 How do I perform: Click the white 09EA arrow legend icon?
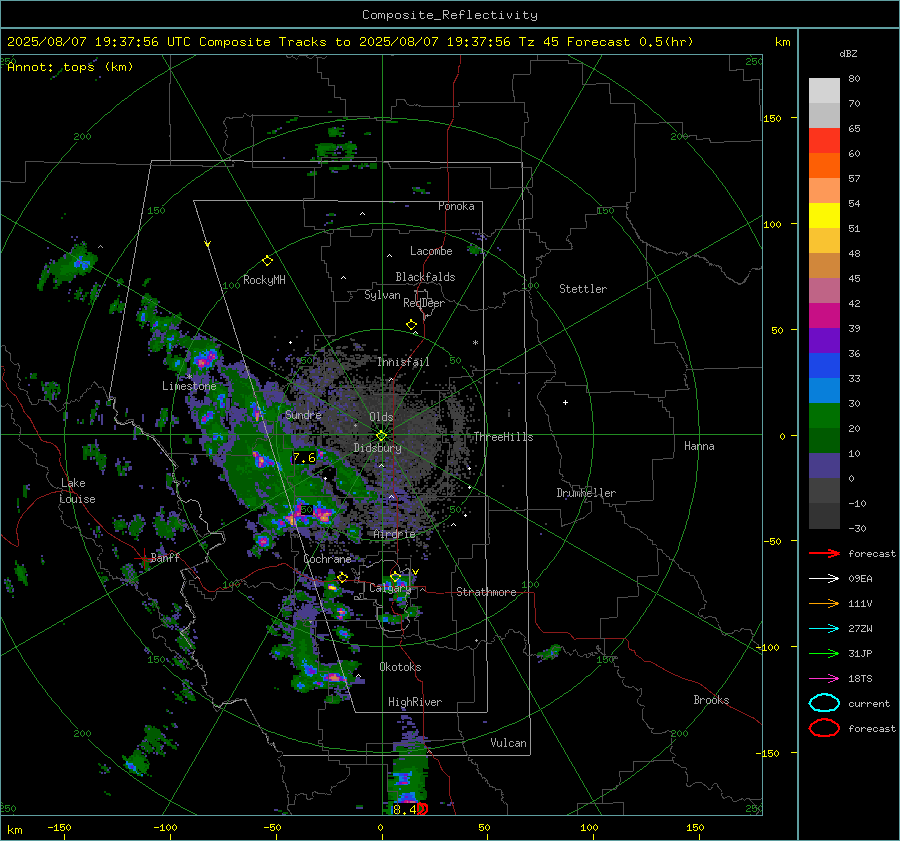(824, 579)
